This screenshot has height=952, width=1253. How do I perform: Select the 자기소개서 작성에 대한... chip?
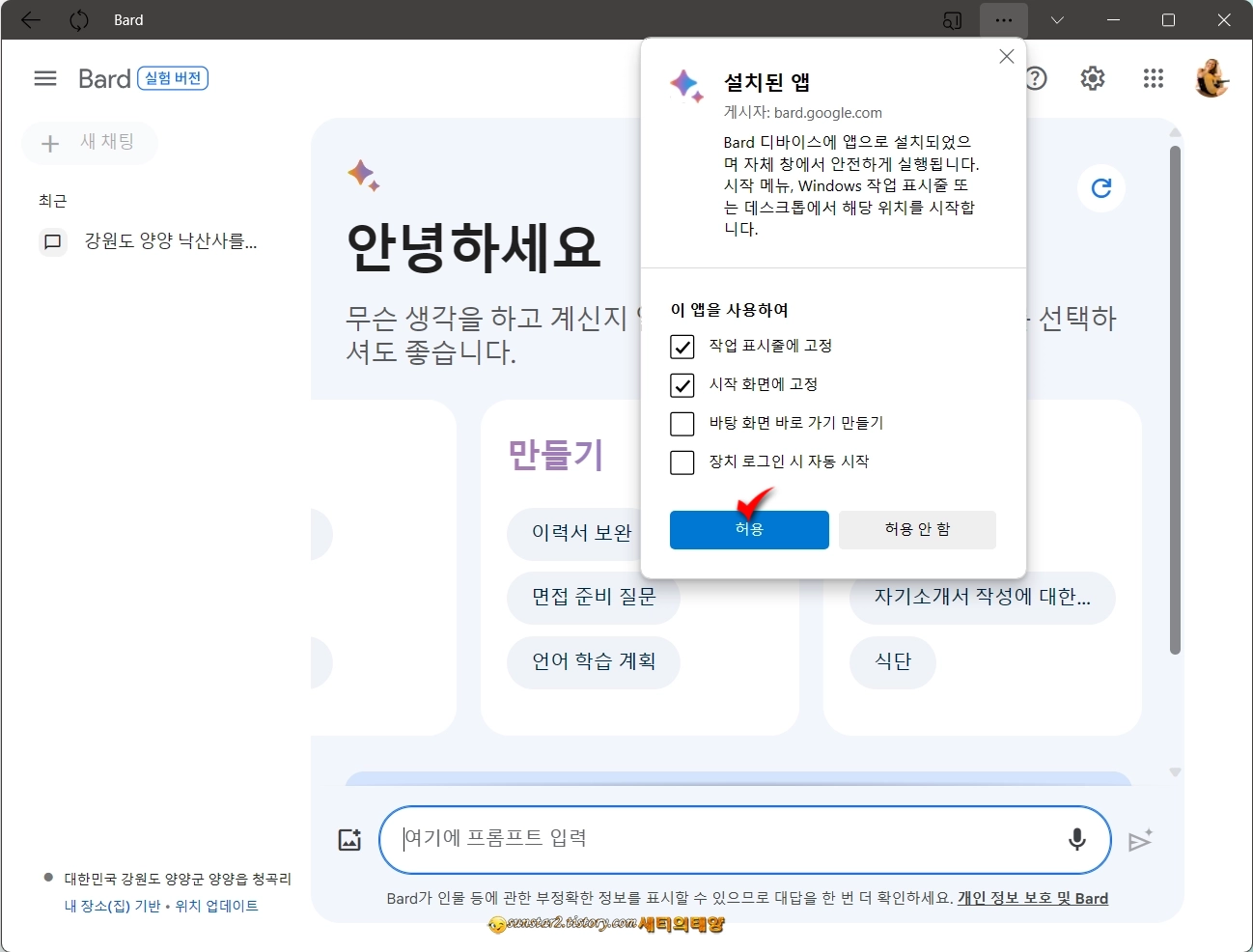coord(983,598)
